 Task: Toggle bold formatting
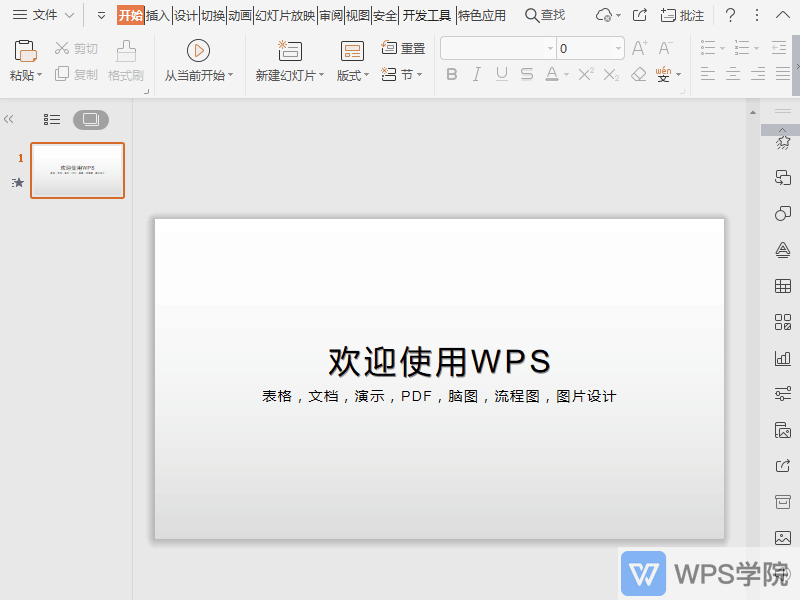tap(452, 74)
